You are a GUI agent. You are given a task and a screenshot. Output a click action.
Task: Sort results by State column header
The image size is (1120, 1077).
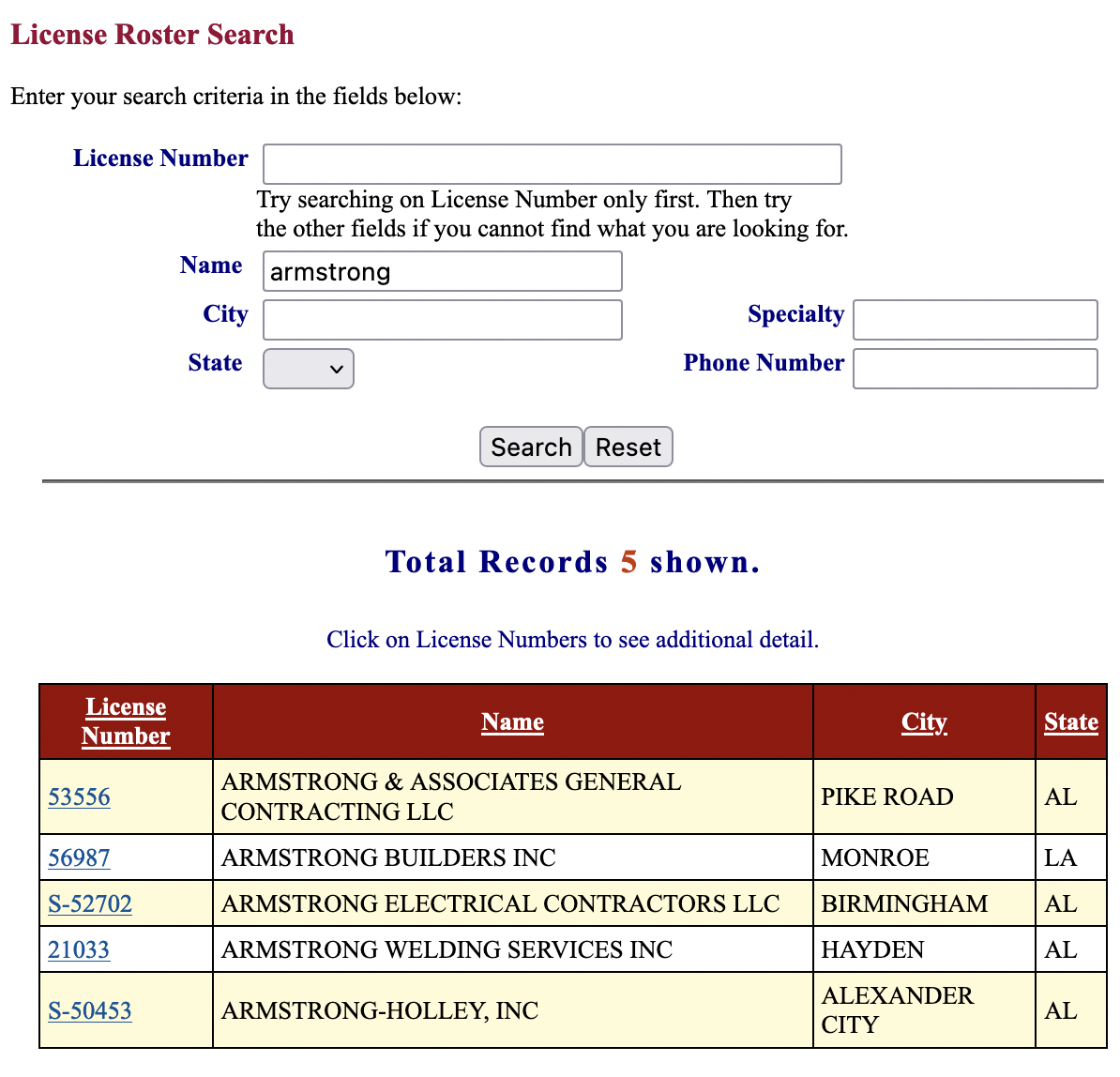pos(1070,721)
